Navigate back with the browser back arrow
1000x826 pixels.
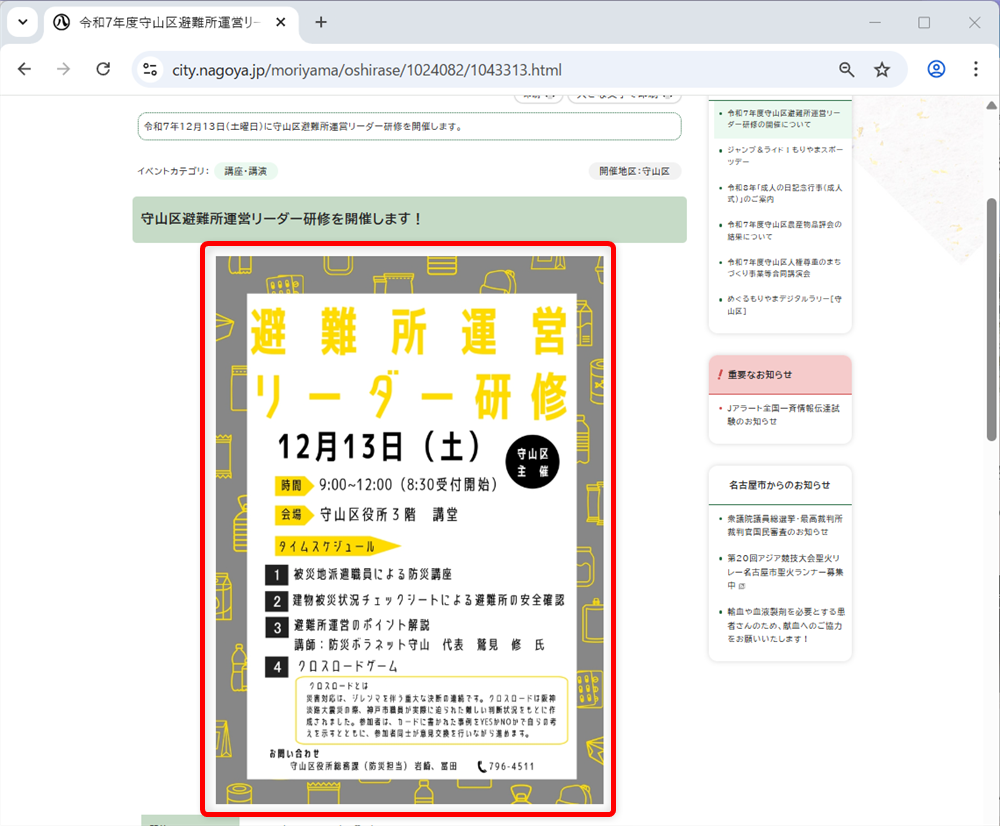(x=24, y=69)
